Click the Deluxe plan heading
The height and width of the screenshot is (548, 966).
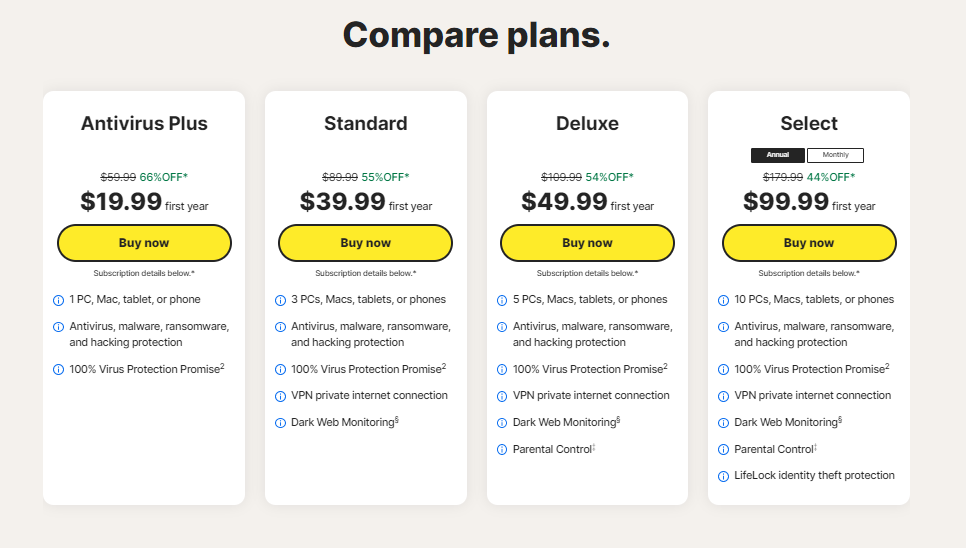[x=587, y=124]
